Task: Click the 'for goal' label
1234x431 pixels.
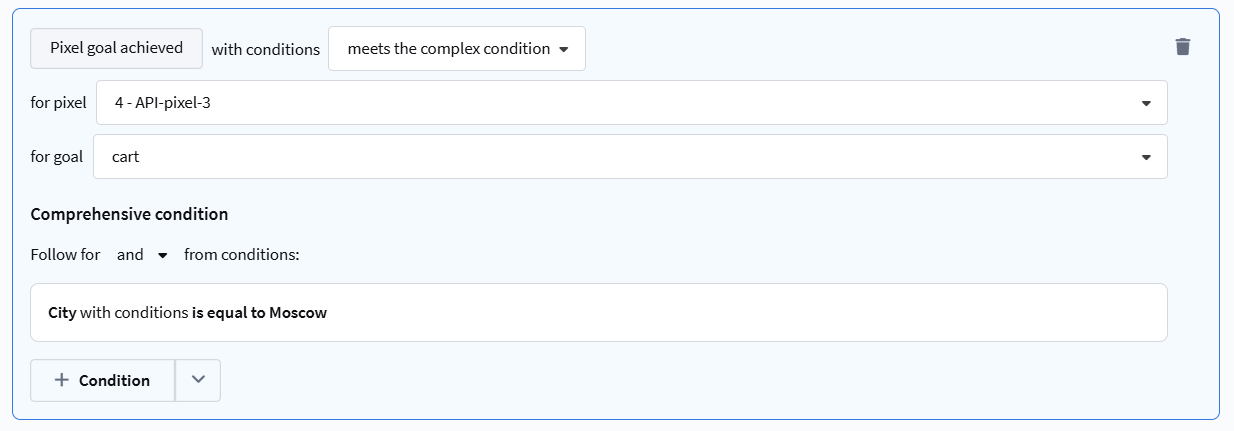Action: (x=57, y=157)
